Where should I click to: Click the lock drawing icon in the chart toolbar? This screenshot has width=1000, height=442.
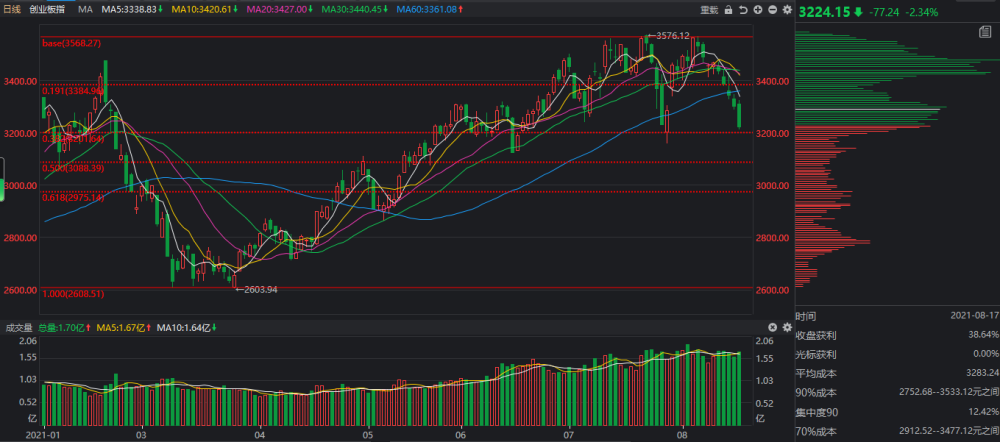(x=728, y=10)
